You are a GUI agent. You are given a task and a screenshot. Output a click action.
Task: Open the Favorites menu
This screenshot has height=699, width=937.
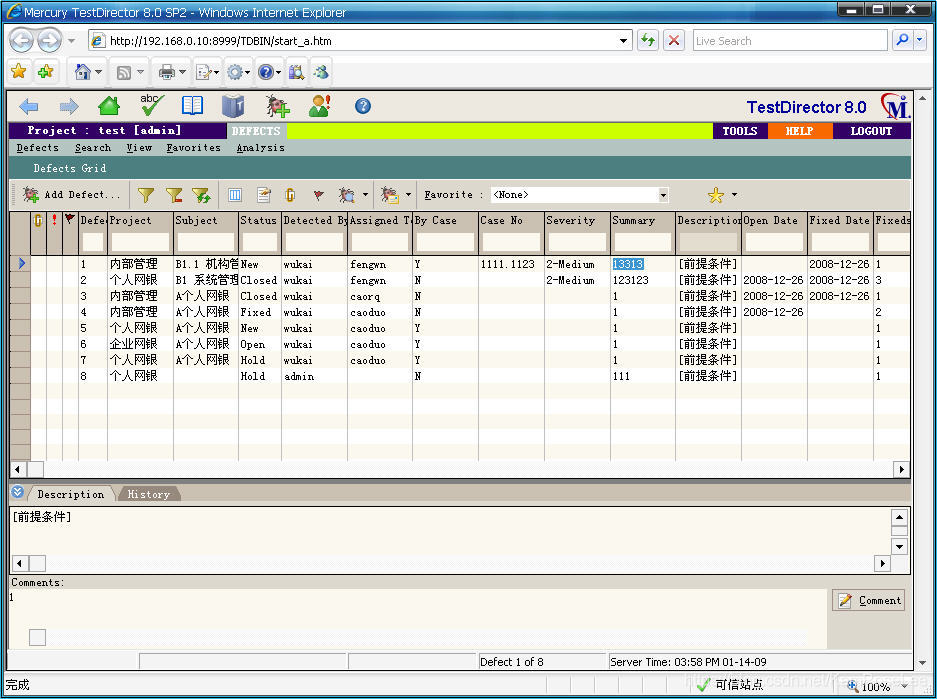(x=194, y=148)
